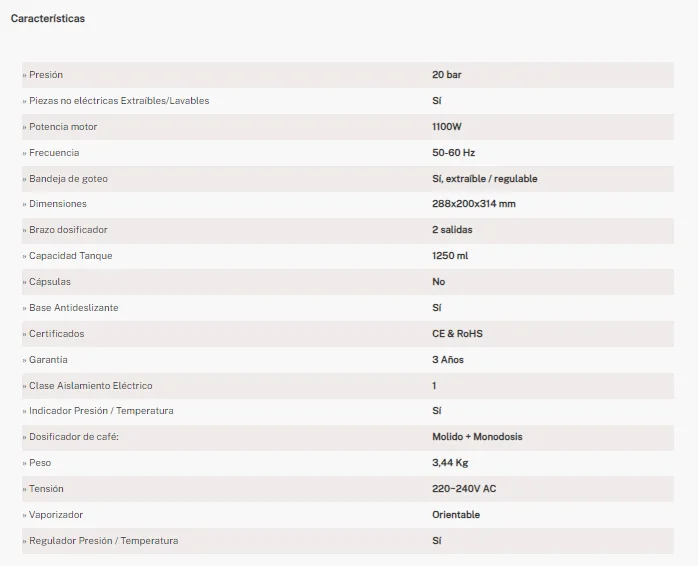698x566 pixels.
Task: Click the Bandeja de goteo label
Action: 68,179
